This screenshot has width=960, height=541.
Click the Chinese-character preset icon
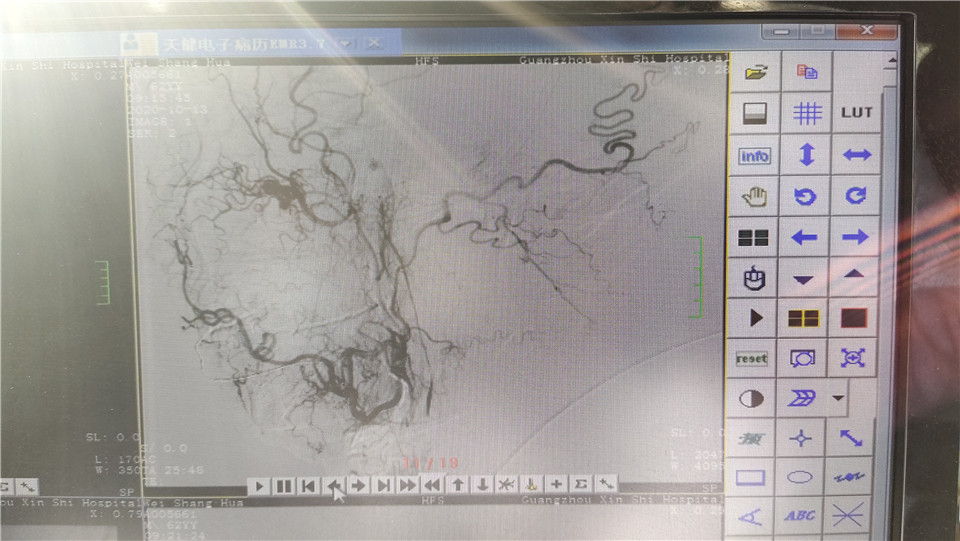pos(751,439)
